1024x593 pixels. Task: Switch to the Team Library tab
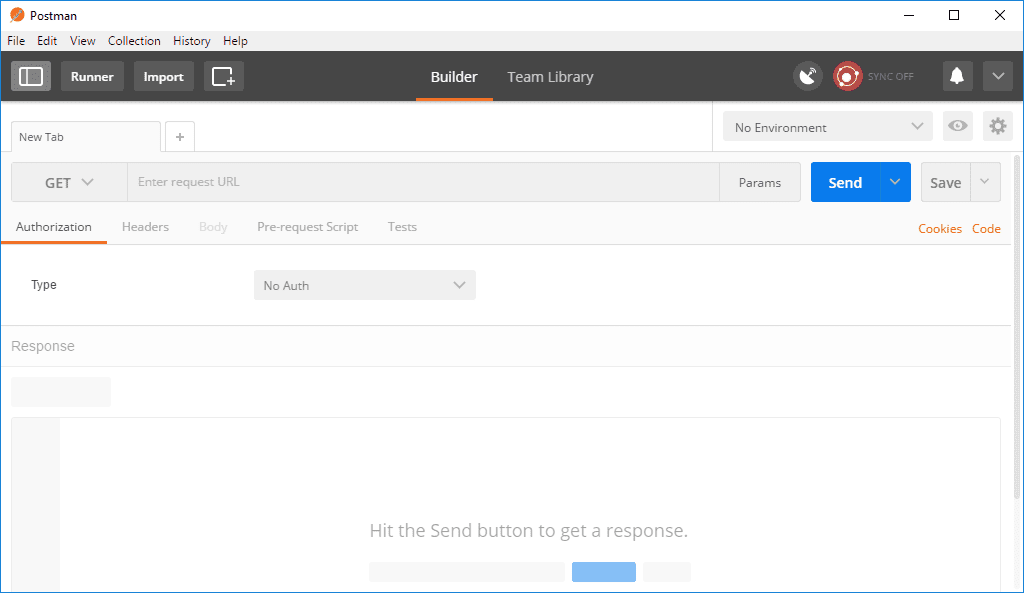(x=550, y=77)
